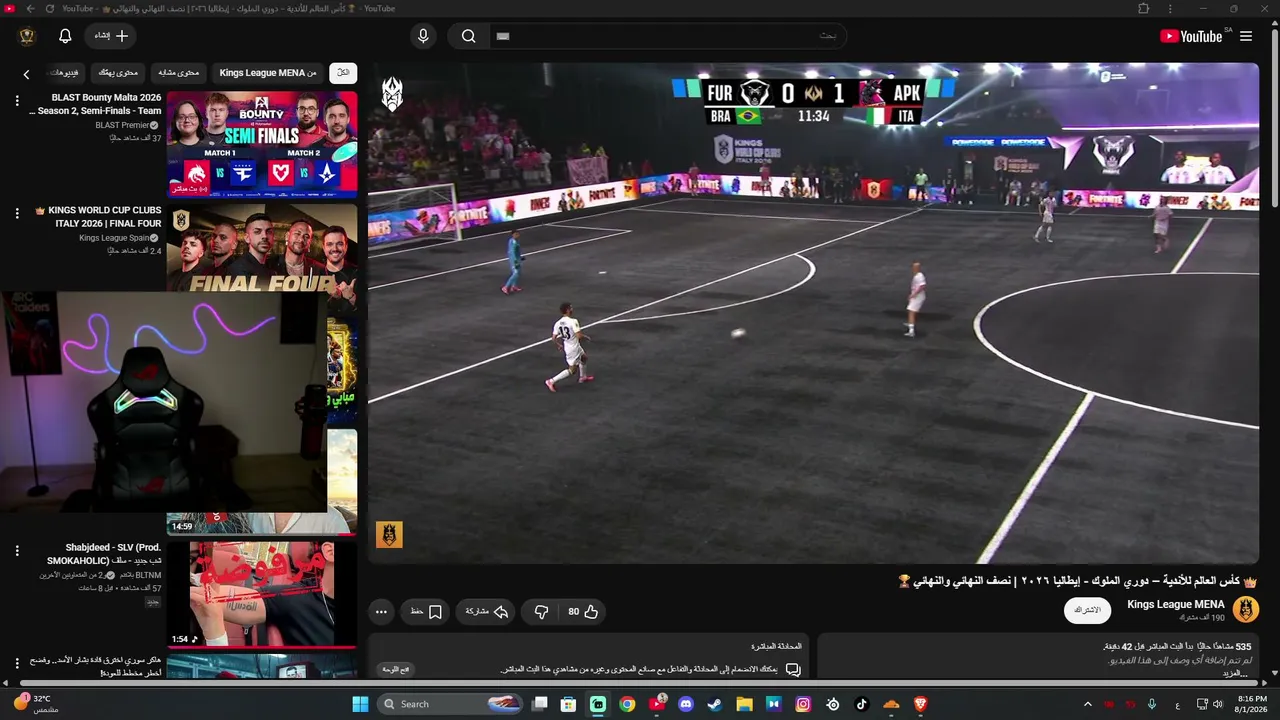Select the partially hidden videos chip
The height and width of the screenshot is (720, 1280).
64,73
